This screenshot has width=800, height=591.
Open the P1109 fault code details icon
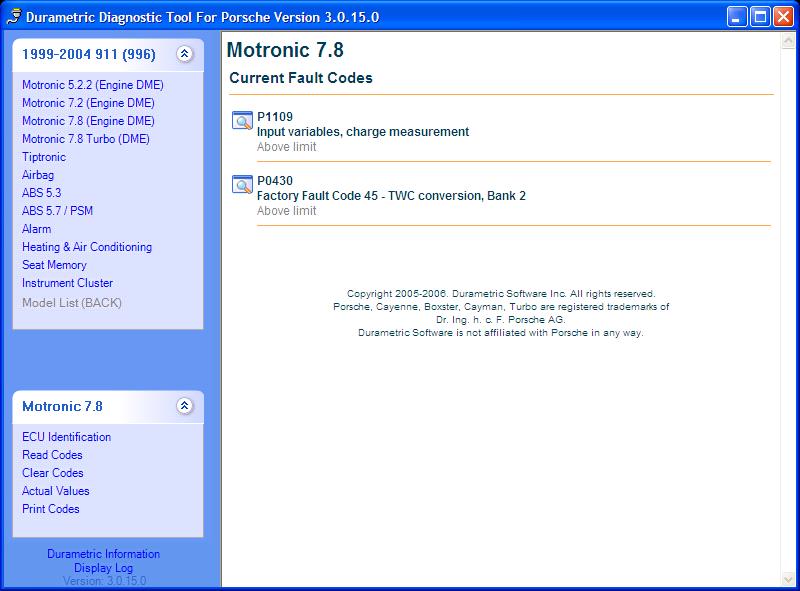pos(242,120)
